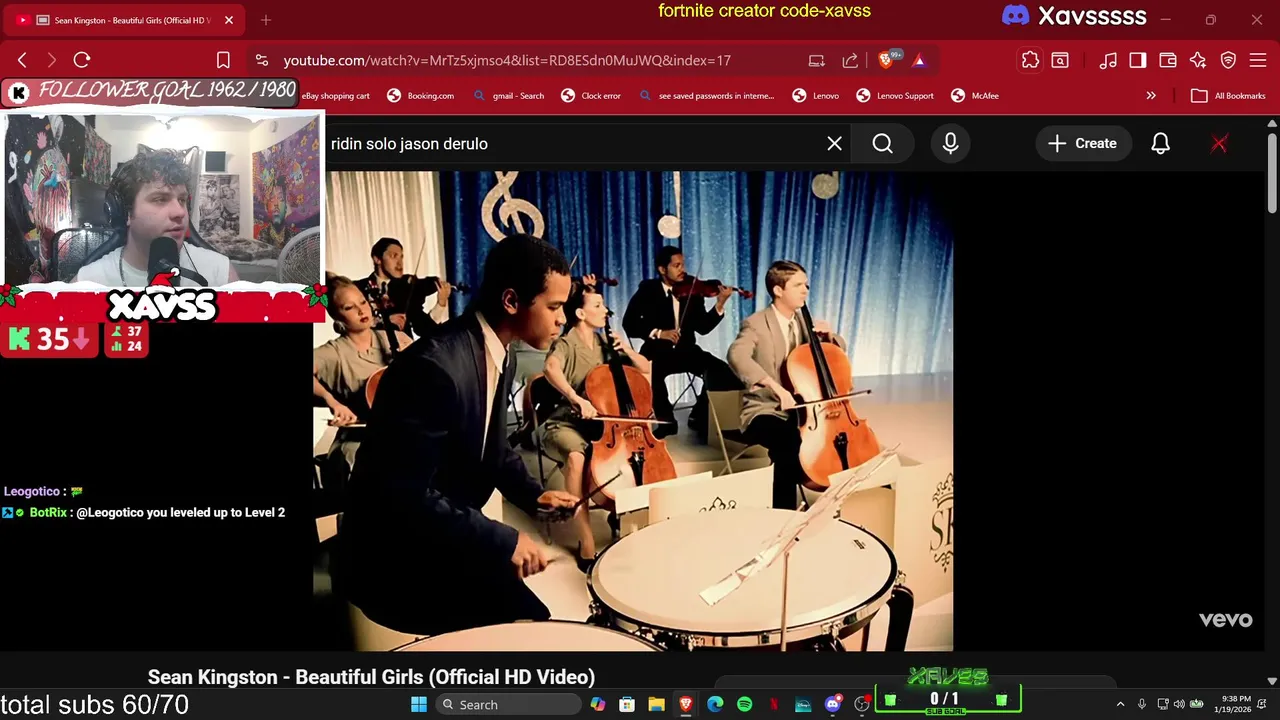1280x720 pixels.
Task: Click the Windows taskbar Search box
Action: point(509,705)
